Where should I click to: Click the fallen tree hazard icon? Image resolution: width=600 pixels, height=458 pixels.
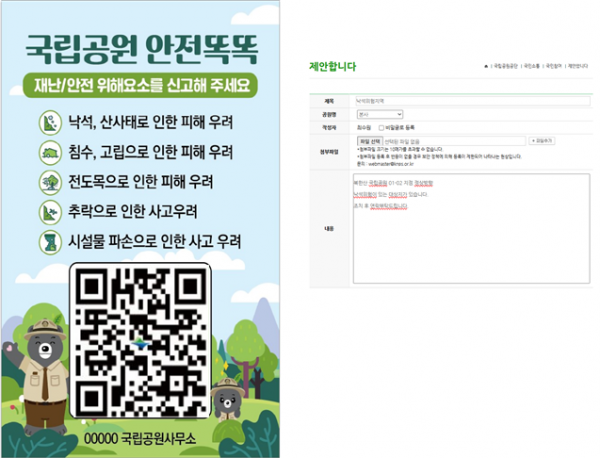click(x=49, y=182)
